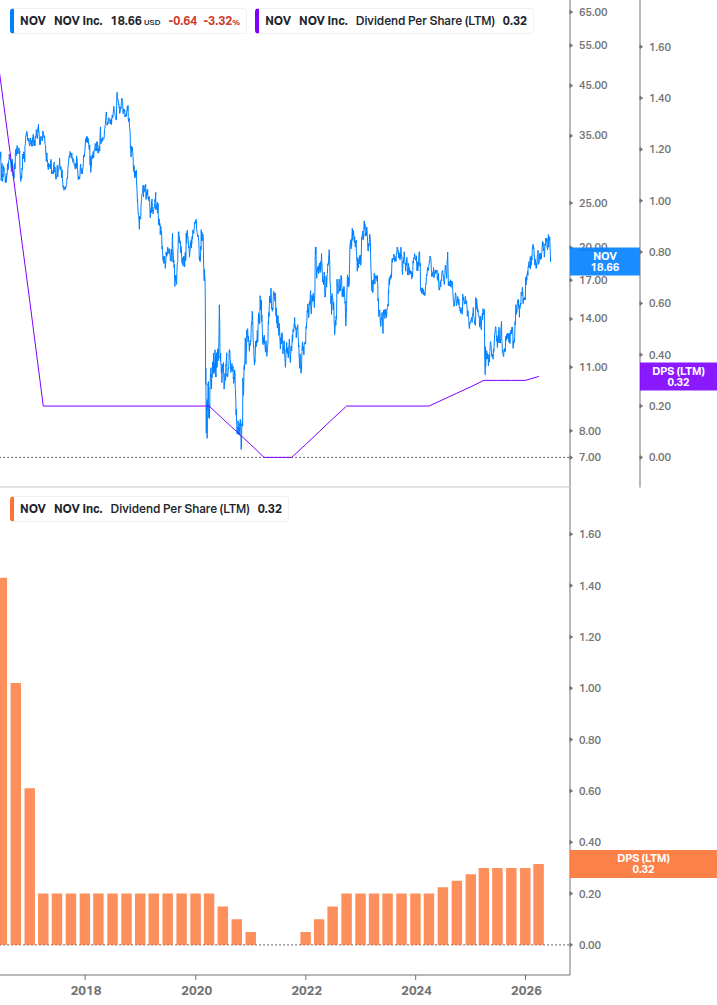Image resolution: width=717 pixels, height=1005 pixels.
Task: Click the 8.00 label on price axis
Action: pyautogui.click(x=590, y=431)
